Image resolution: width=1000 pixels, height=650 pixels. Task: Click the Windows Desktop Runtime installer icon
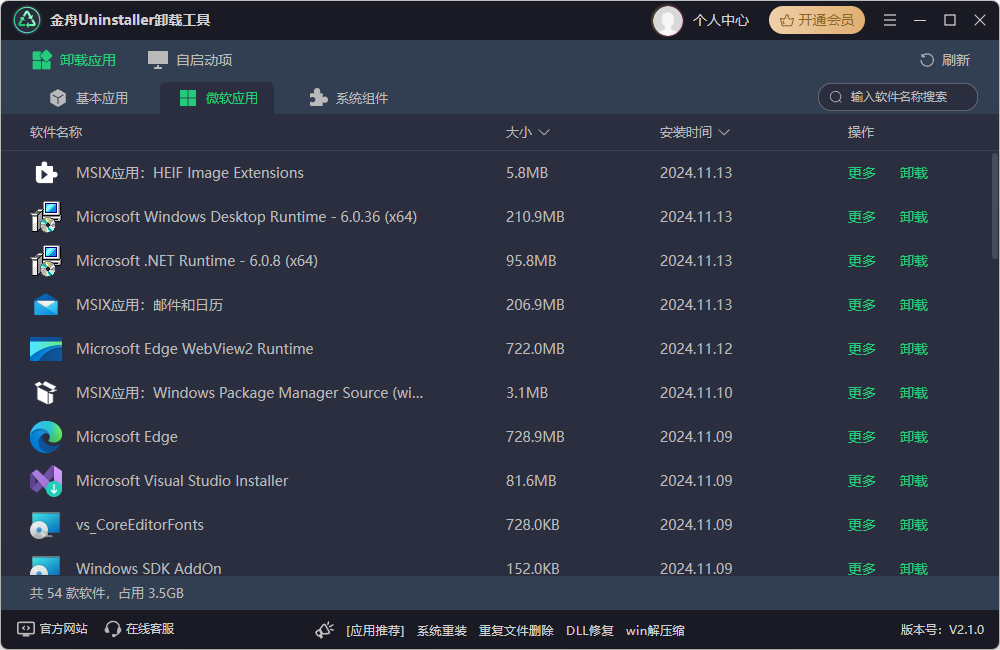pos(46,217)
